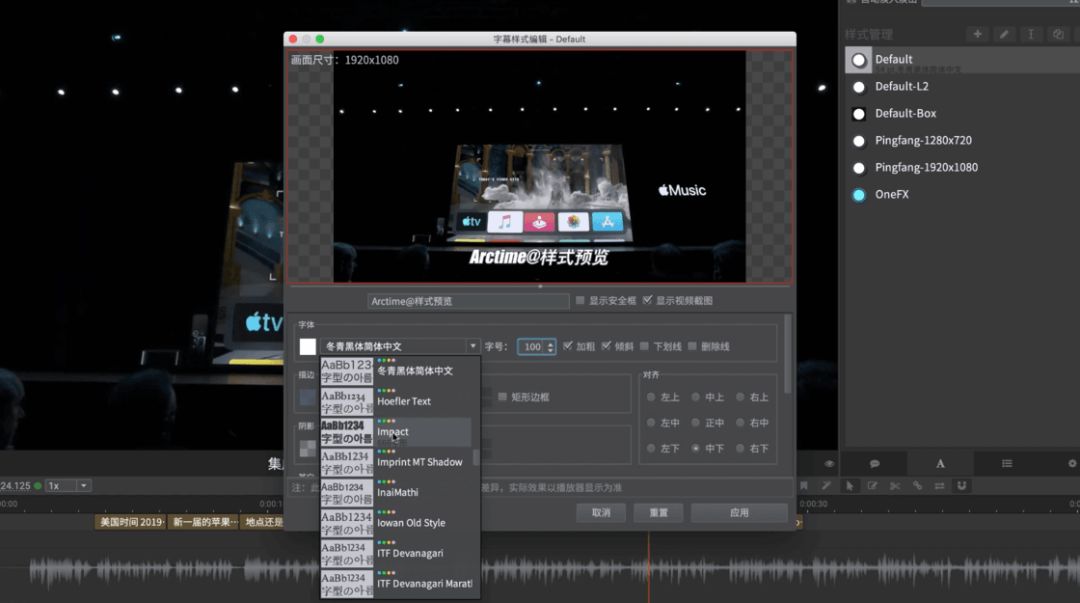Click the swap arrows tool icon
Viewport: 1080px width, 603px height.
point(939,486)
